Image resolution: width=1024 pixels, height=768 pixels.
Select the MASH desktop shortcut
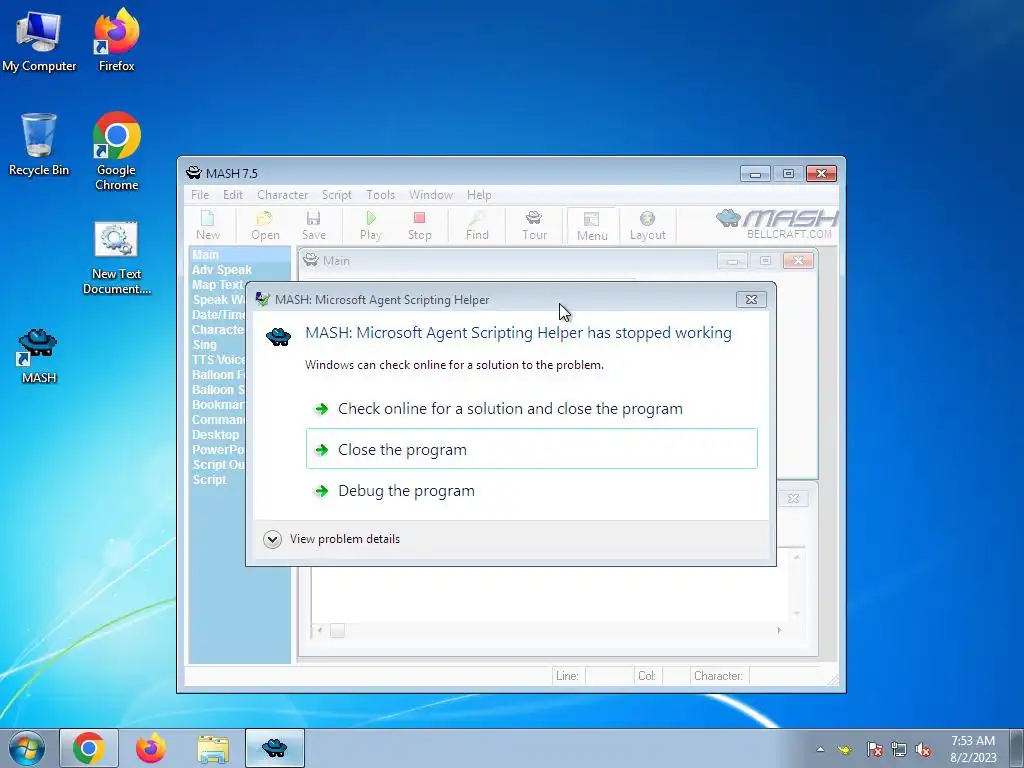tap(39, 357)
